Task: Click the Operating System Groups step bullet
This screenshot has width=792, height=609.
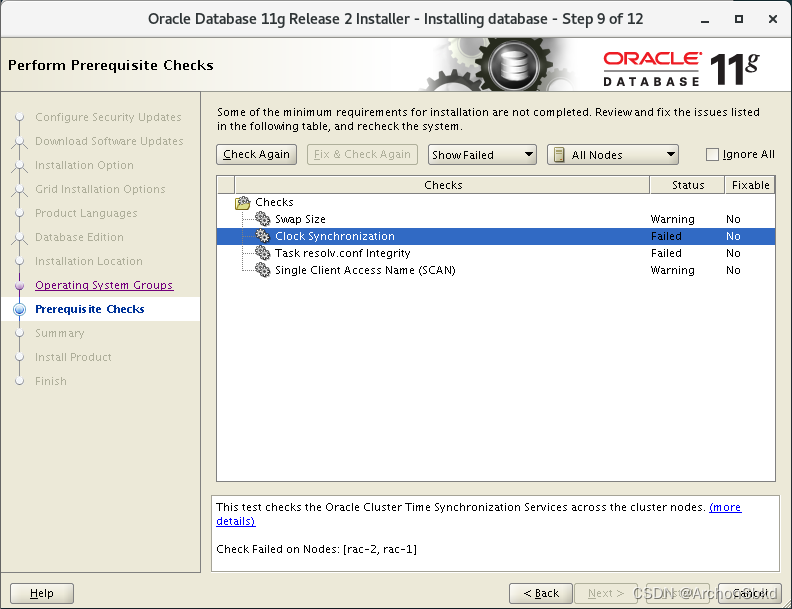Action: point(19,285)
